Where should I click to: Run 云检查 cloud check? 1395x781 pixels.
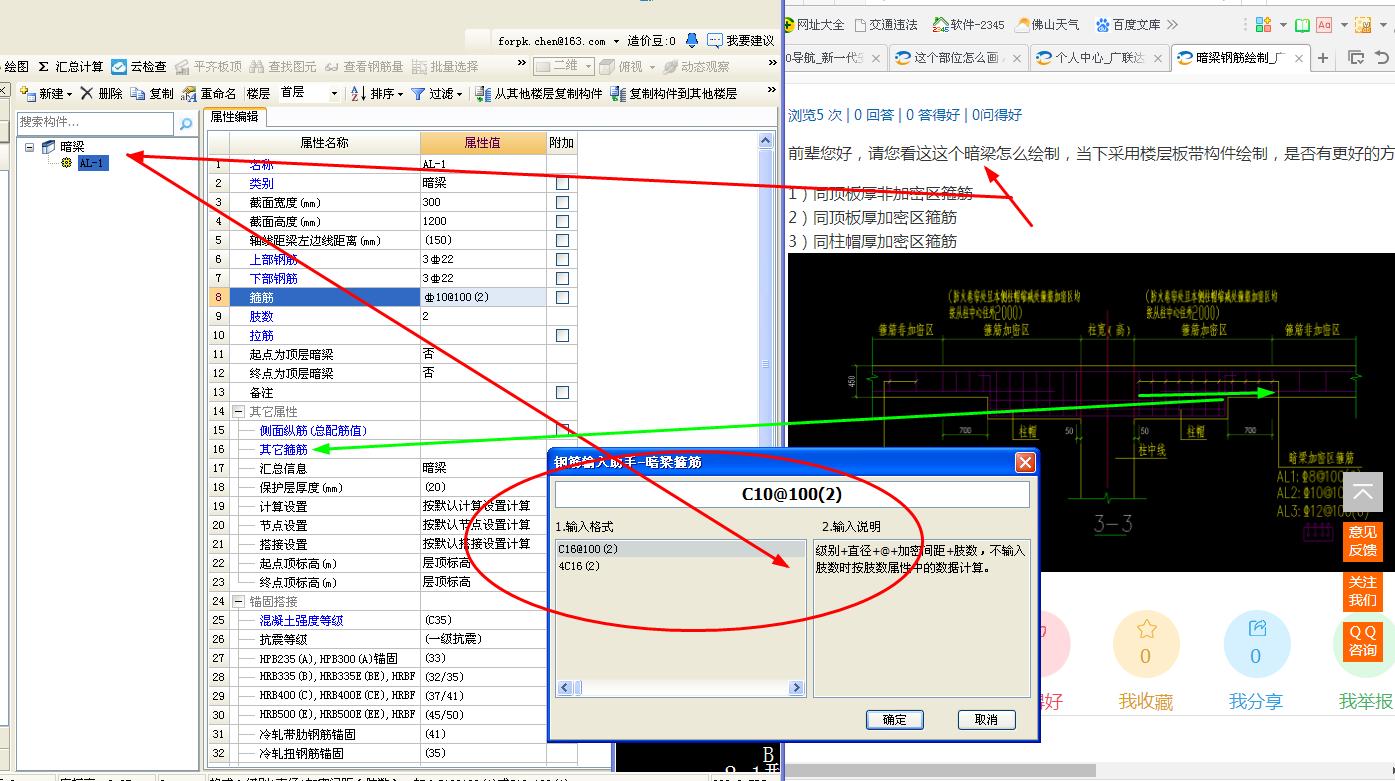pyautogui.click(x=139, y=67)
